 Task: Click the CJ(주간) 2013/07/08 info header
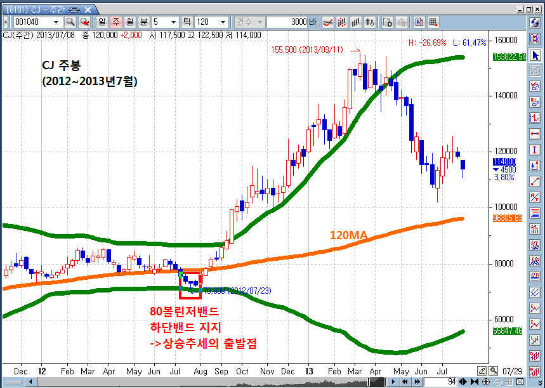click(x=38, y=35)
